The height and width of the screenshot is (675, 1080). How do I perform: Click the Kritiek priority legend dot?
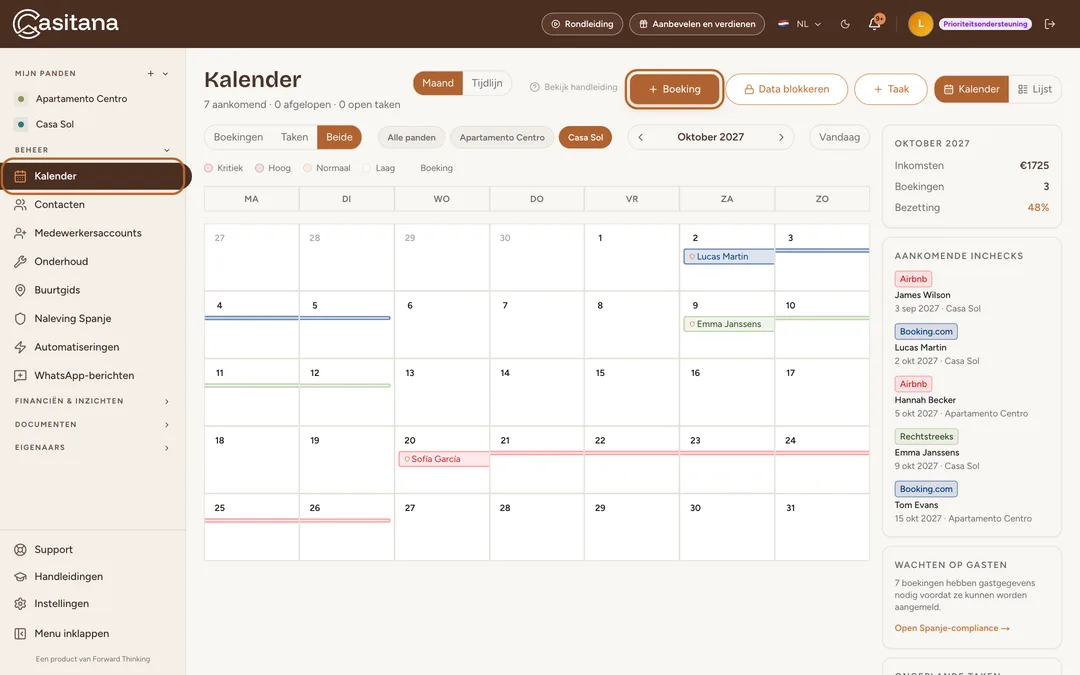click(209, 168)
